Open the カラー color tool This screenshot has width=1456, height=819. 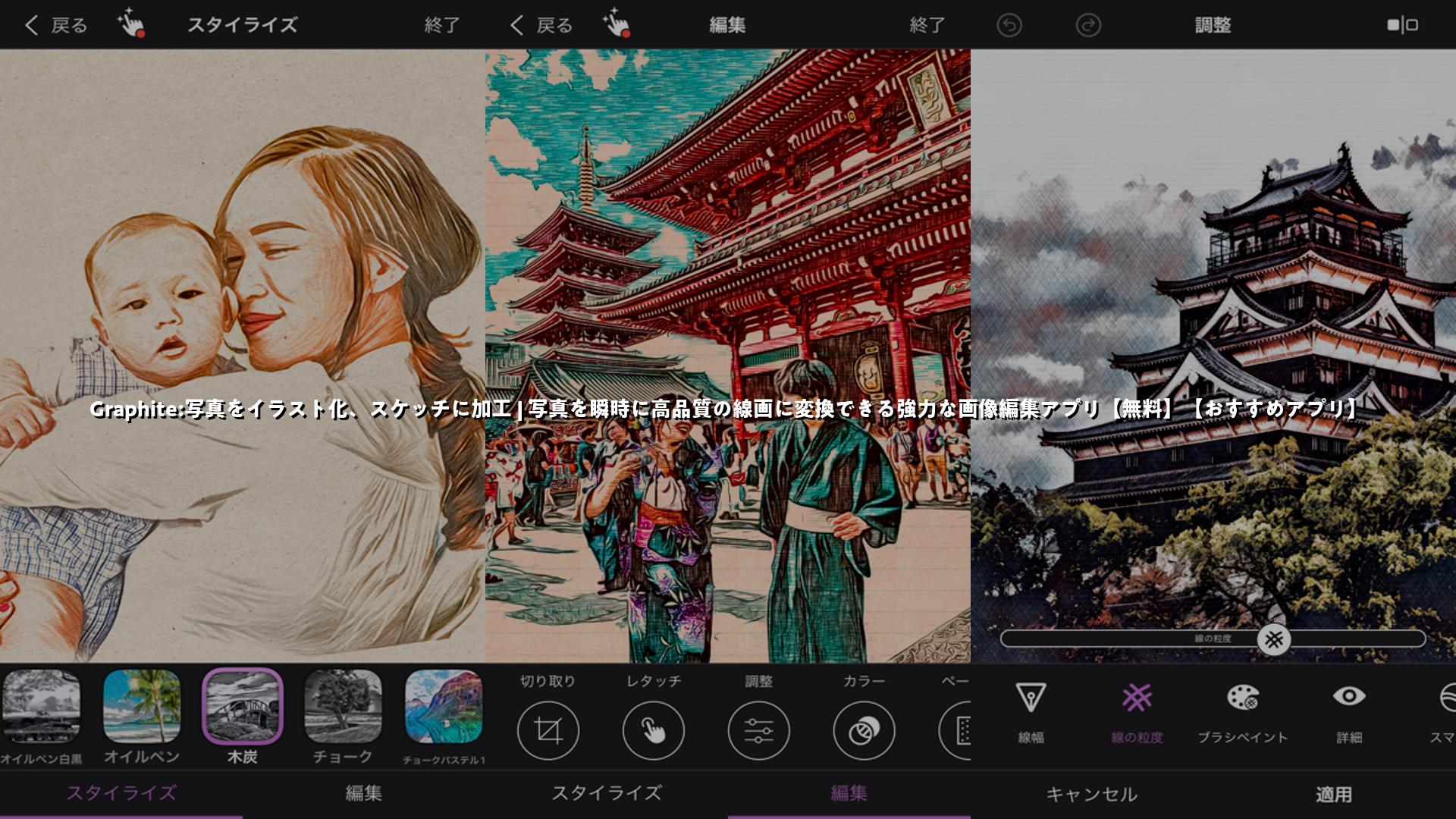click(x=864, y=730)
